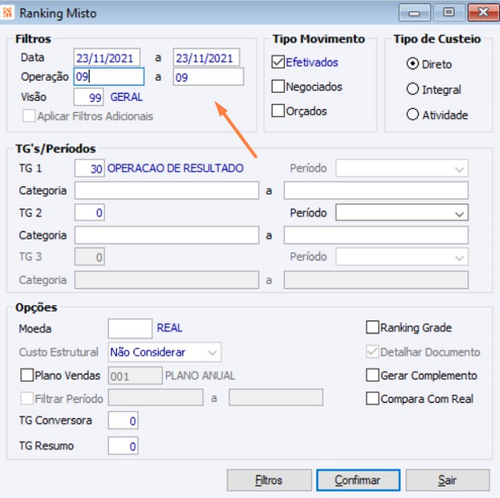500x498 pixels.
Task: Enable Compara Com Real checkbox
Action: click(x=373, y=399)
